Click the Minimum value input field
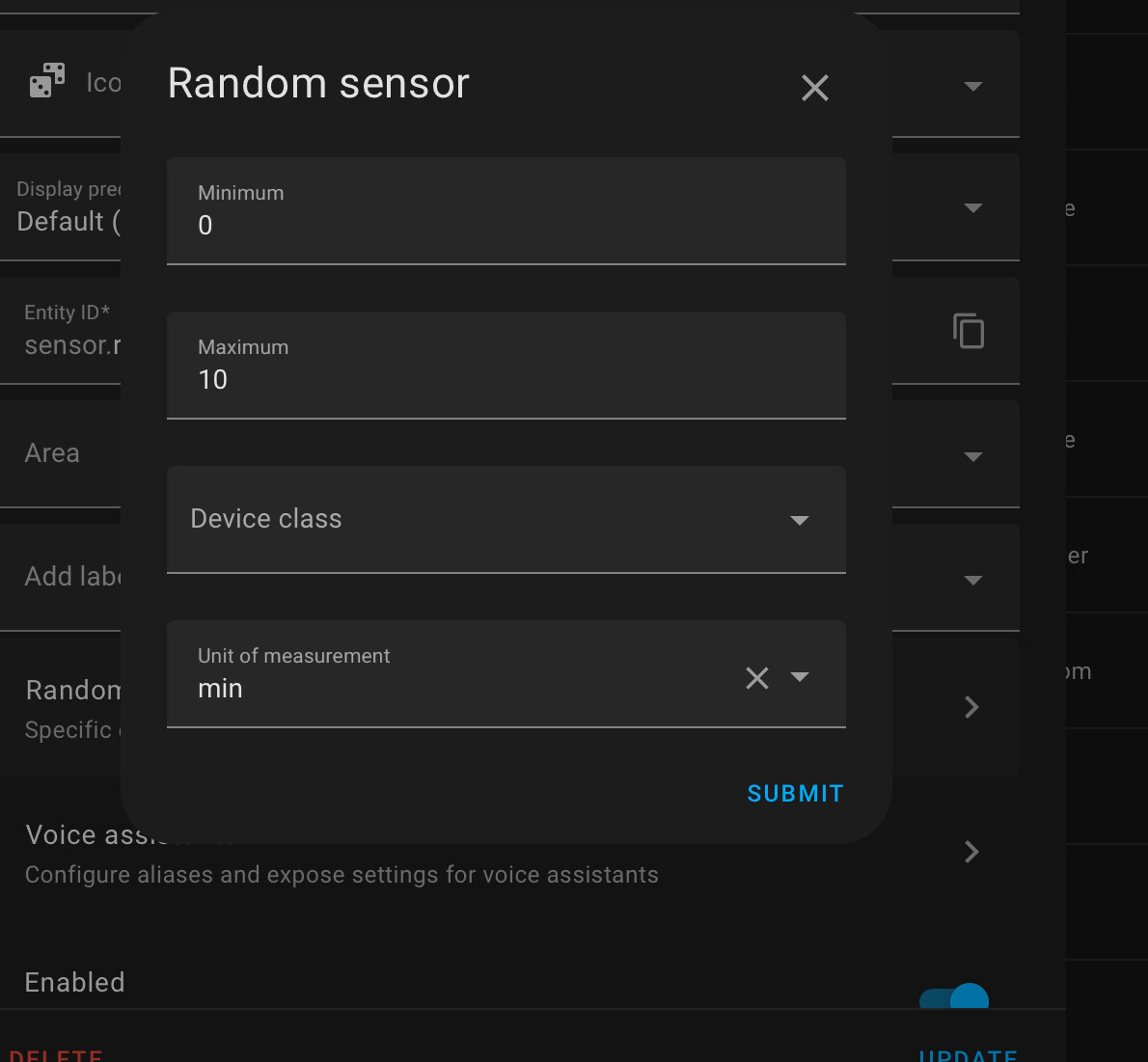 pos(506,225)
